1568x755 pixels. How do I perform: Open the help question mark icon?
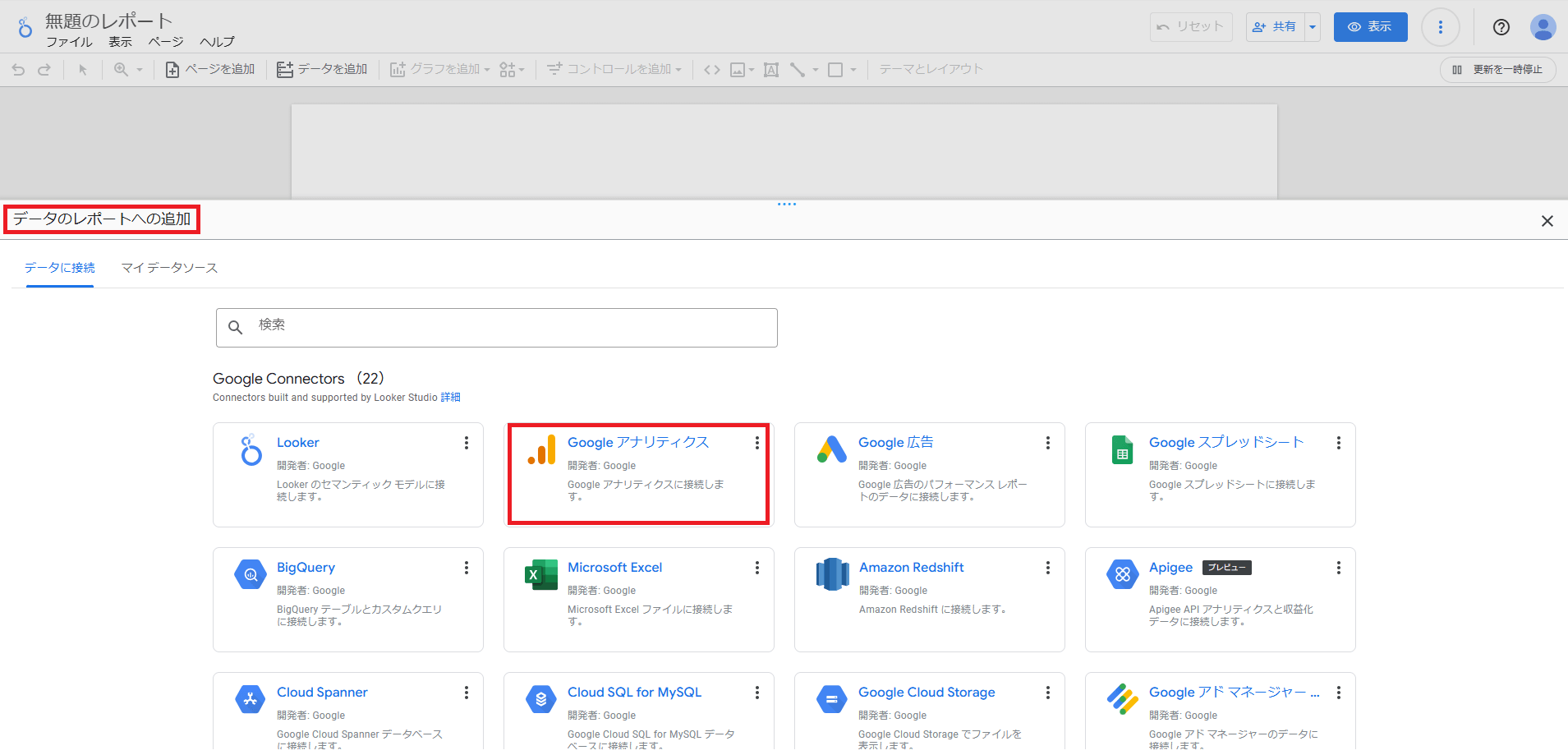coord(1501,27)
